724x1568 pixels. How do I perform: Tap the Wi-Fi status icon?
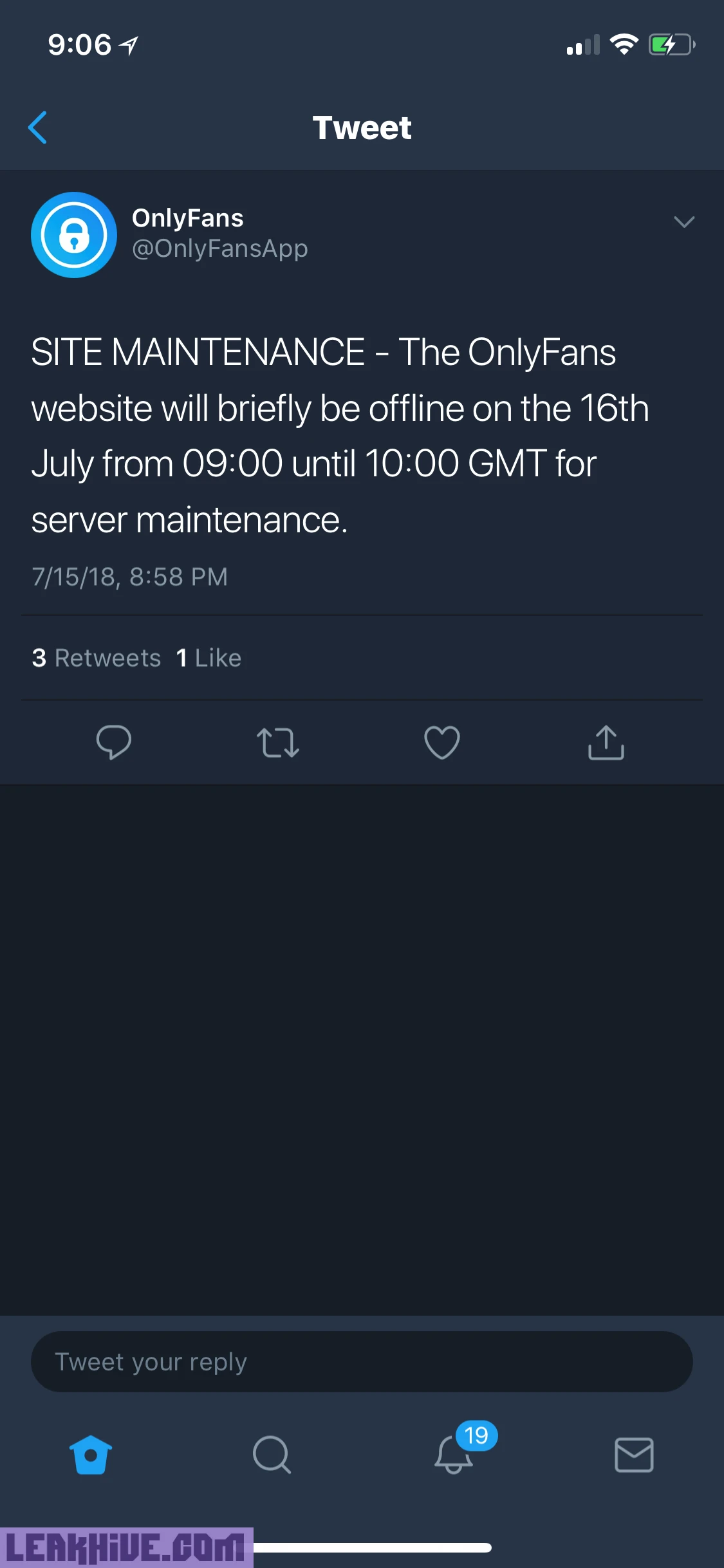(624, 44)
